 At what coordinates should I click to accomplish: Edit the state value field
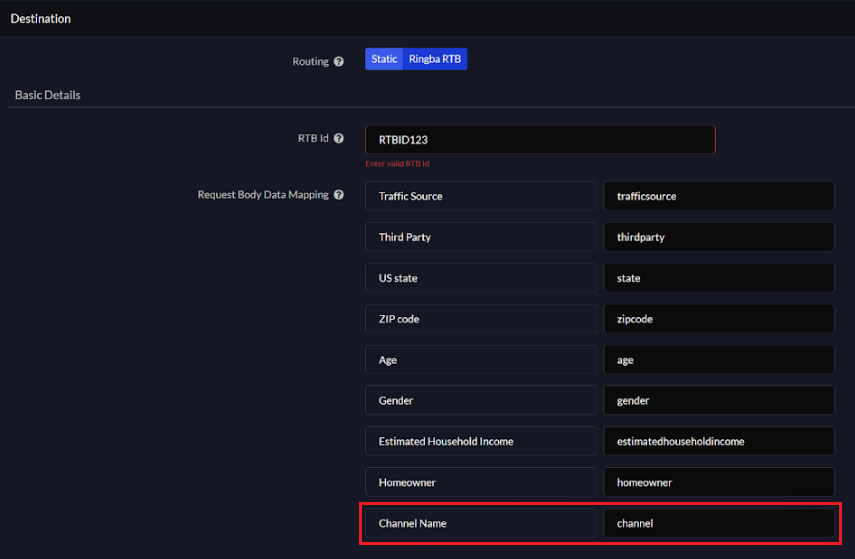[x=719, y=278]
